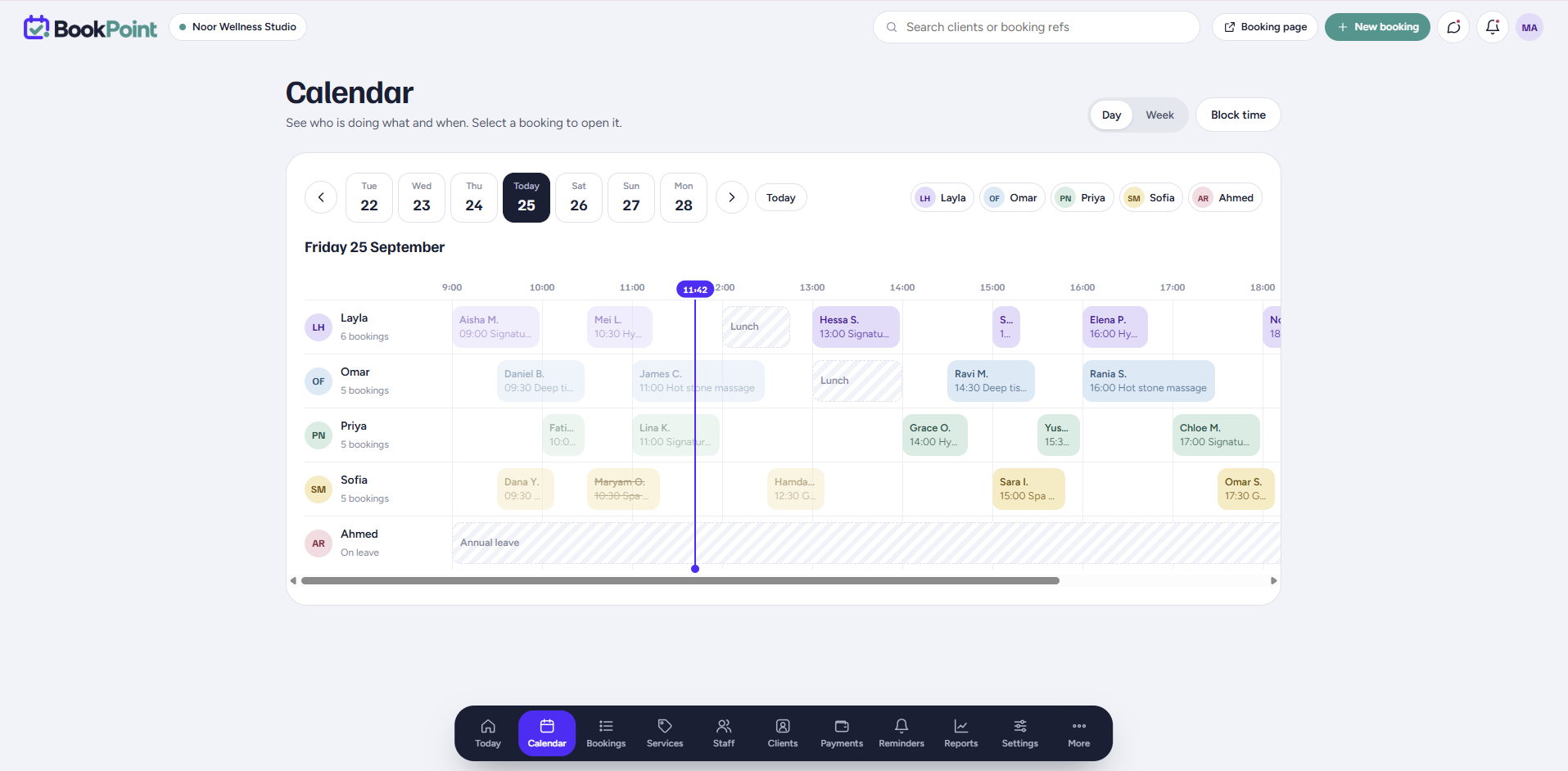Open Settings in the bottom navigation
This screenshot has width=1568, height=771.
(1020, 733)
